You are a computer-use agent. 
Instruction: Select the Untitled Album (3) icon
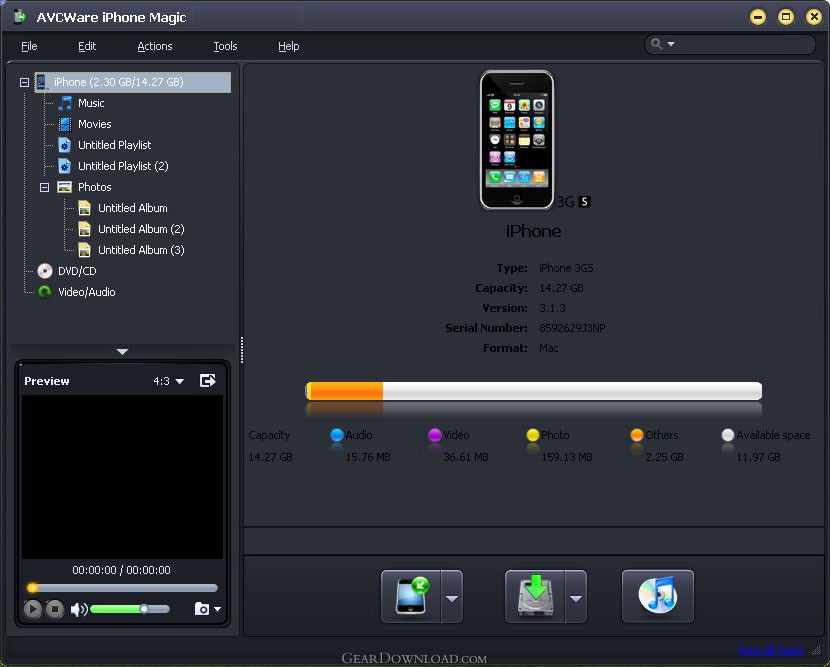click(84, 250)
